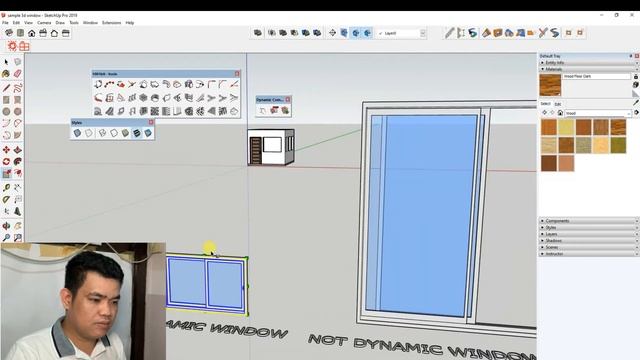Click materials In Model home button
The width and height of the screenshot is (640, 360).
(560, 113)
